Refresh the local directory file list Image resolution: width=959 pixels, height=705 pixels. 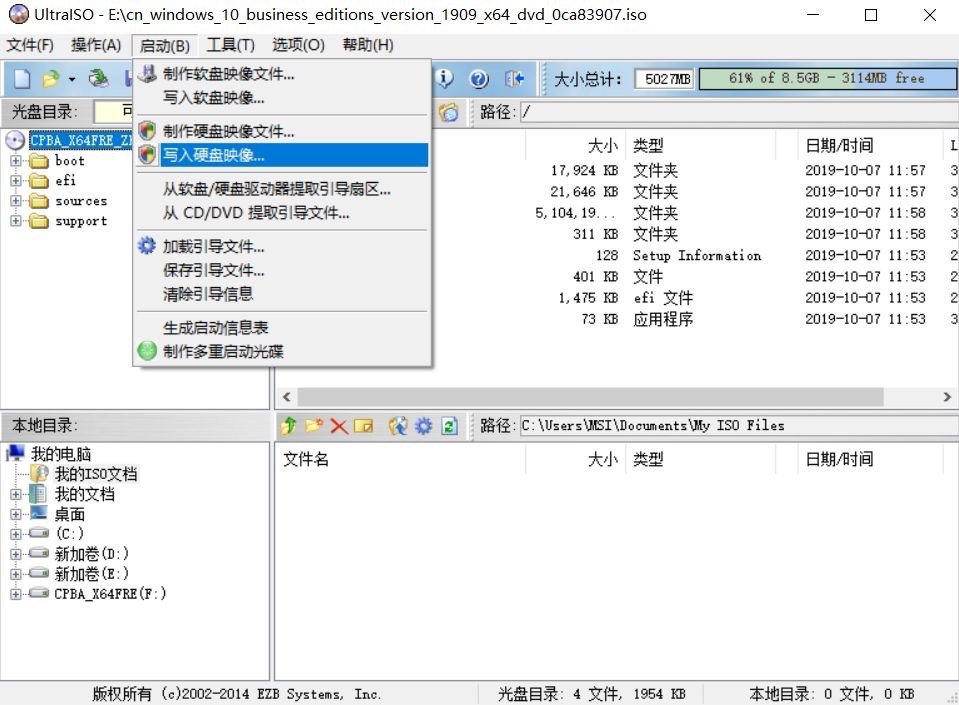[449, 426]
